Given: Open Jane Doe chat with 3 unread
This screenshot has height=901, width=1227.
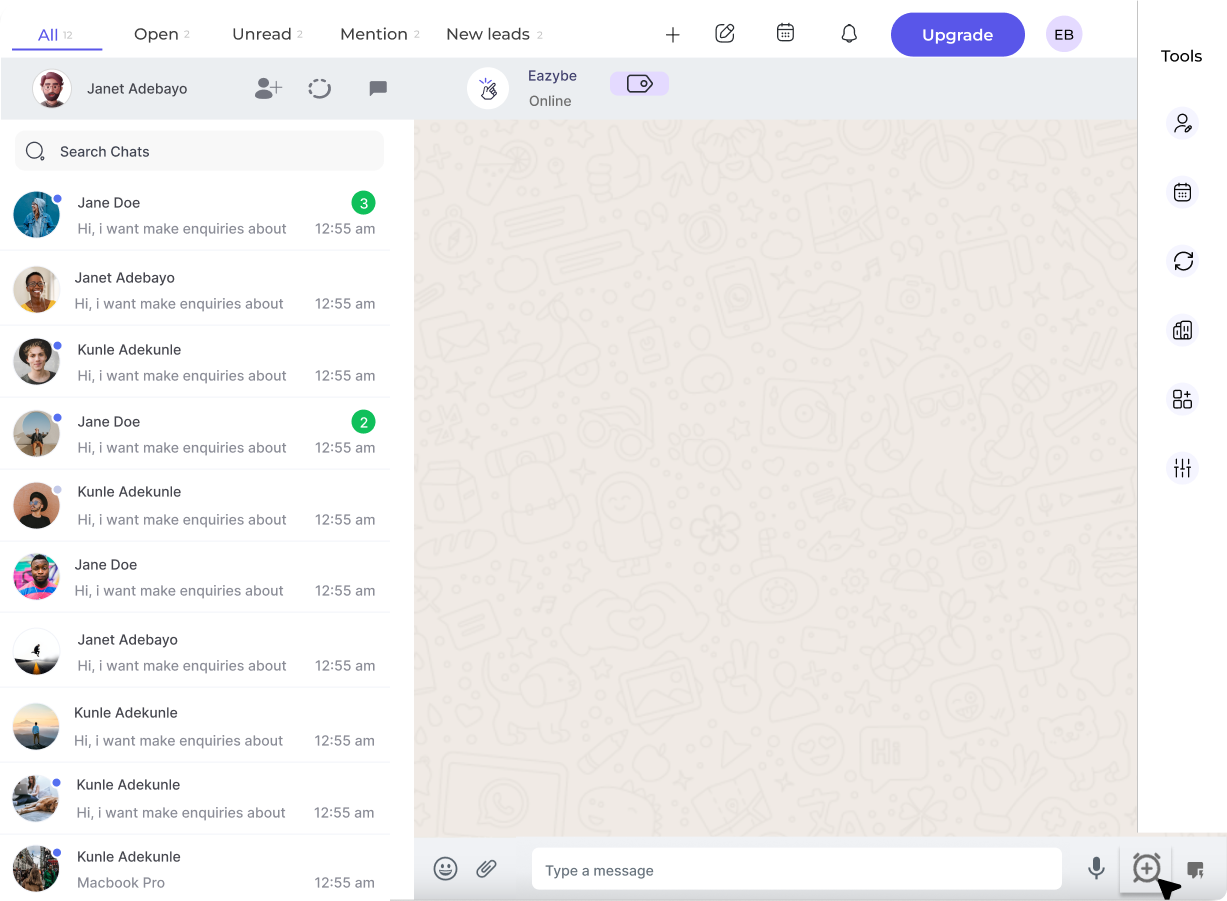Looking at the screenshot, I should click(195, 215).
